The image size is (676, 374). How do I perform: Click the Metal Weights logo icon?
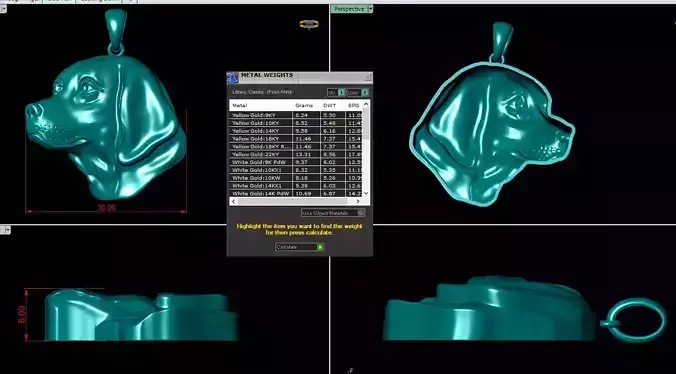pyautogui.click(x=232, y=78)
